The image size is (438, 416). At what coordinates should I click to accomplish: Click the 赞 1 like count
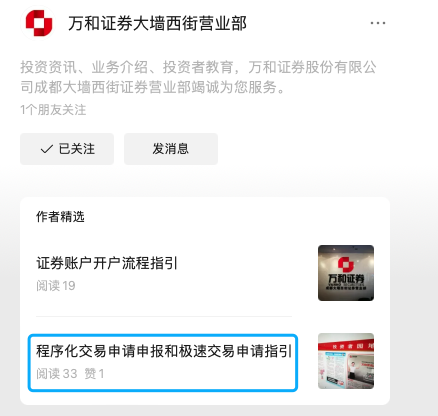point(94,374)
